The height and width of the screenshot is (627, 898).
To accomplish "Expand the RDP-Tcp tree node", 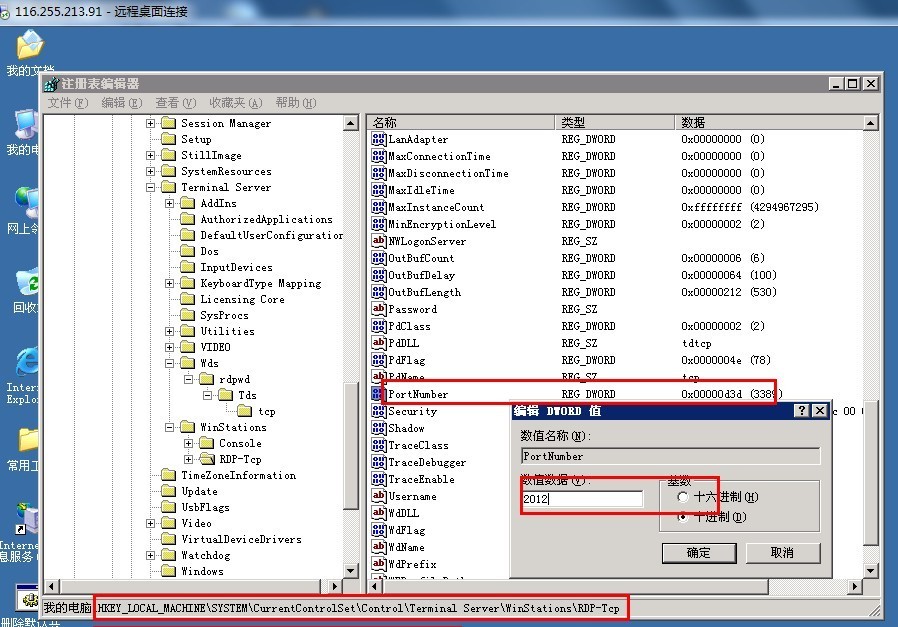I will tap(190, 459).
